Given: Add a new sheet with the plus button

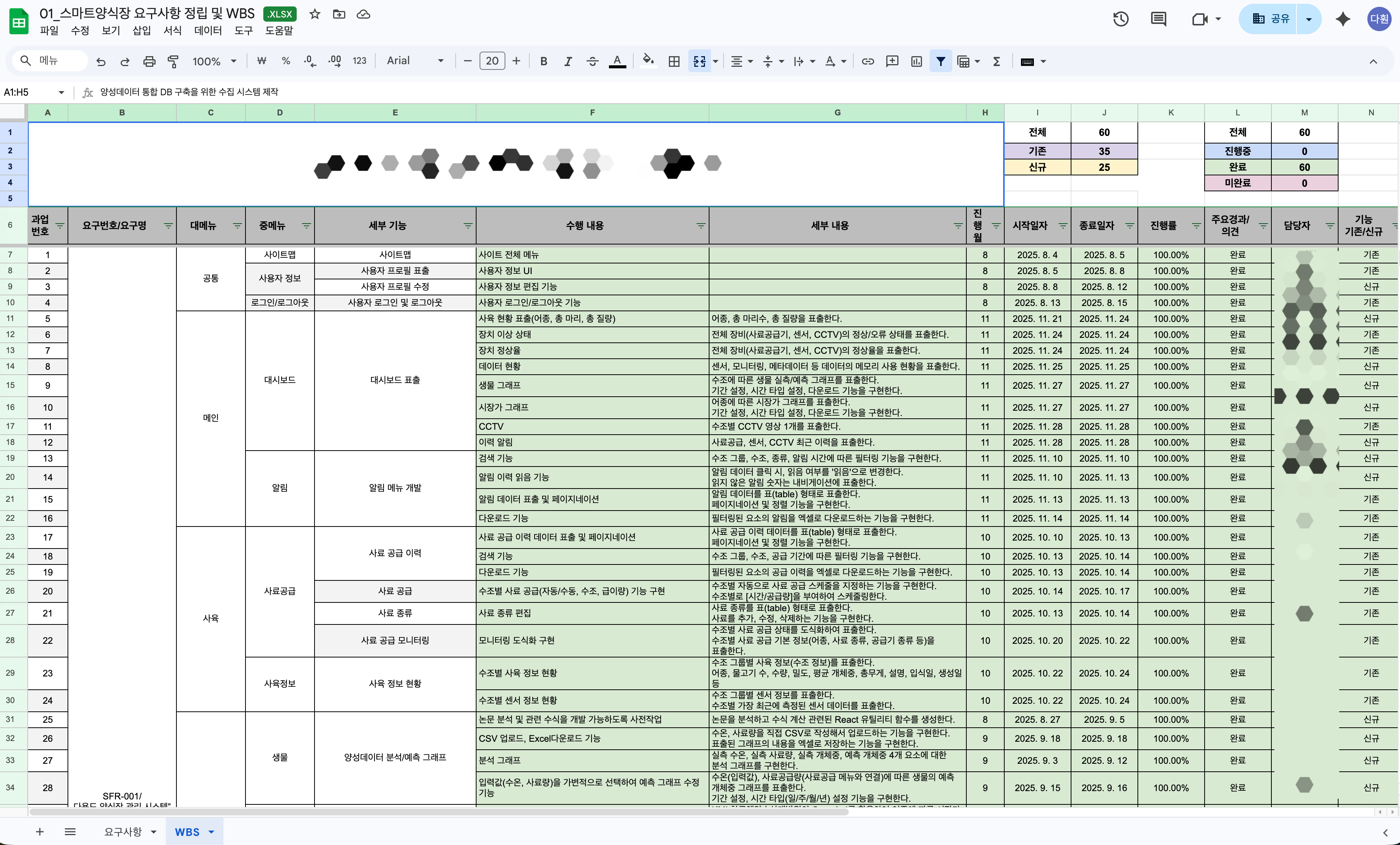Looking at the screenshot, I should pos(39,831).
